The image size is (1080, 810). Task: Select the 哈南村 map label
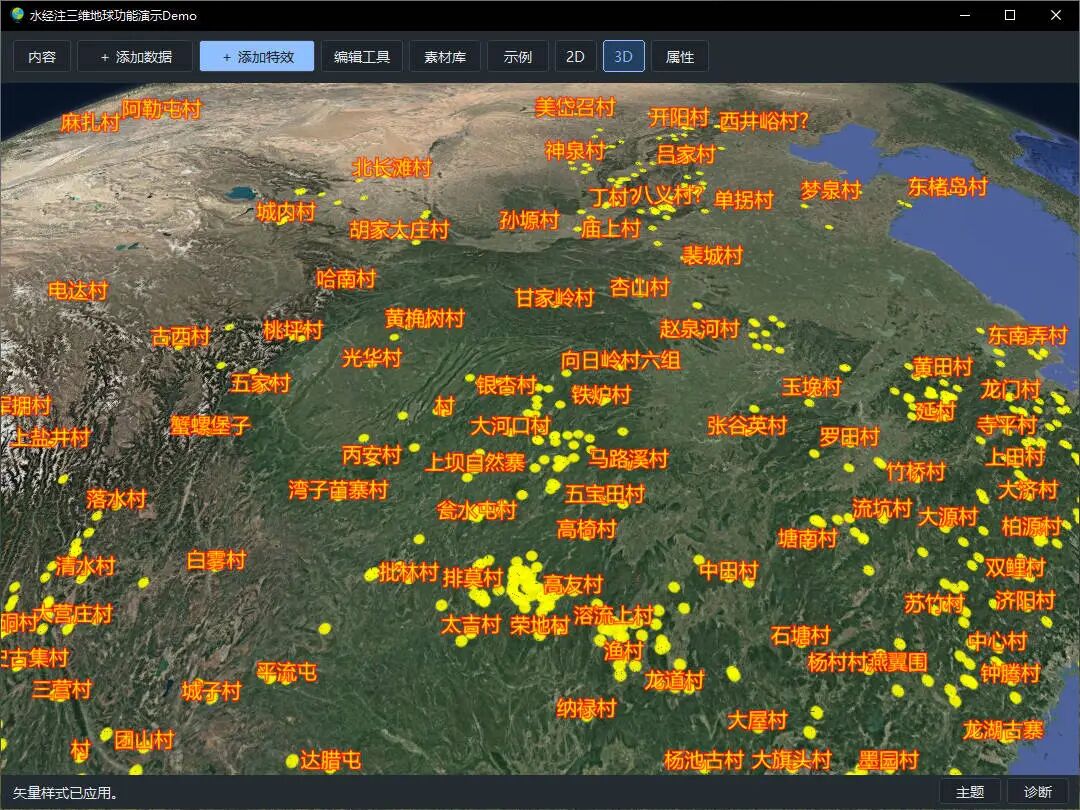coord(346,278)
